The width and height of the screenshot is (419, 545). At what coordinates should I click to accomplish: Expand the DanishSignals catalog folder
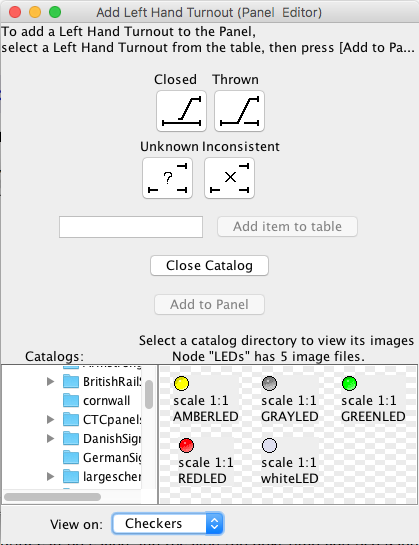point(50,439)
